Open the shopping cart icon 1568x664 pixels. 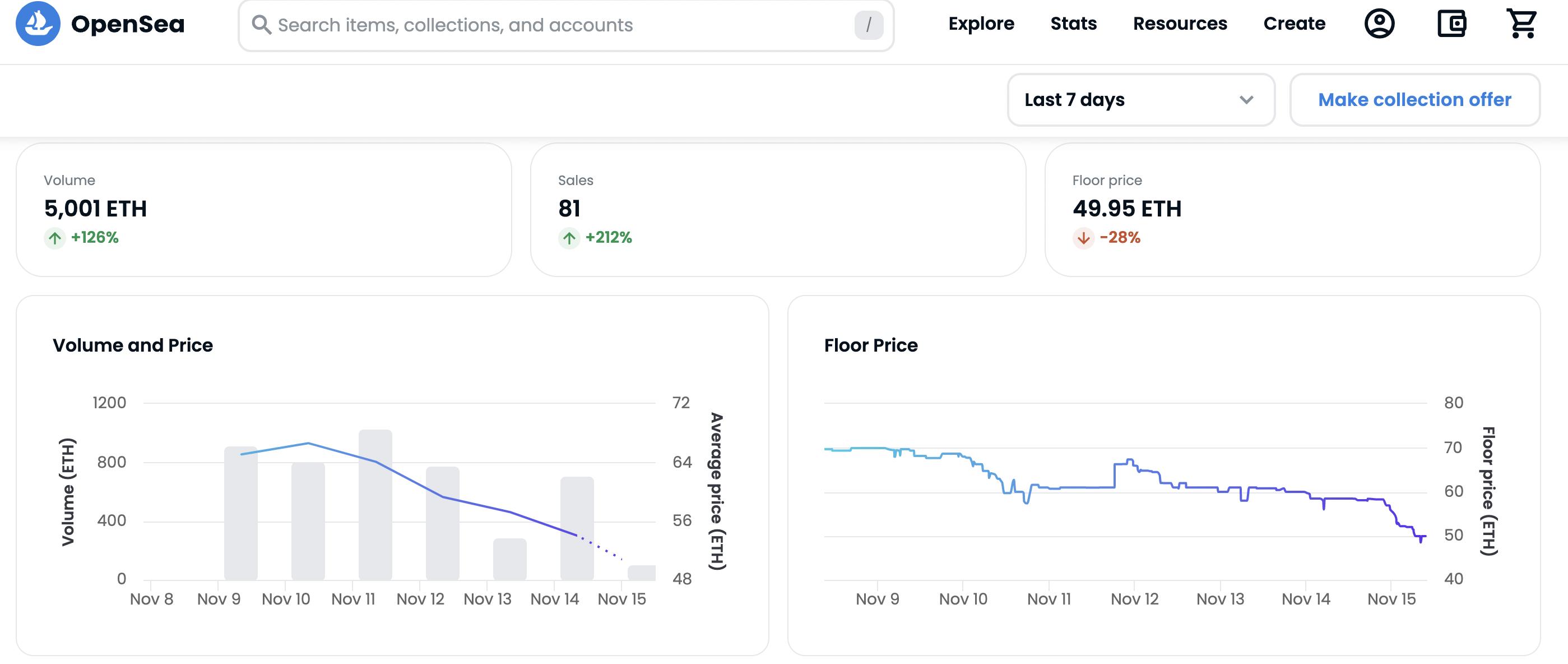(x=1521, y=24)
